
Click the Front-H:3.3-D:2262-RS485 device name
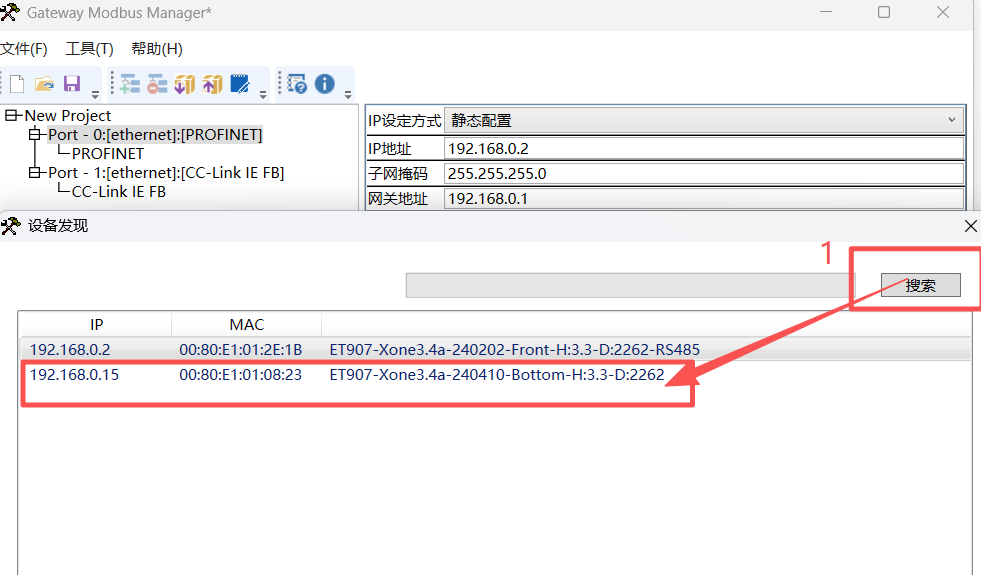515,350
